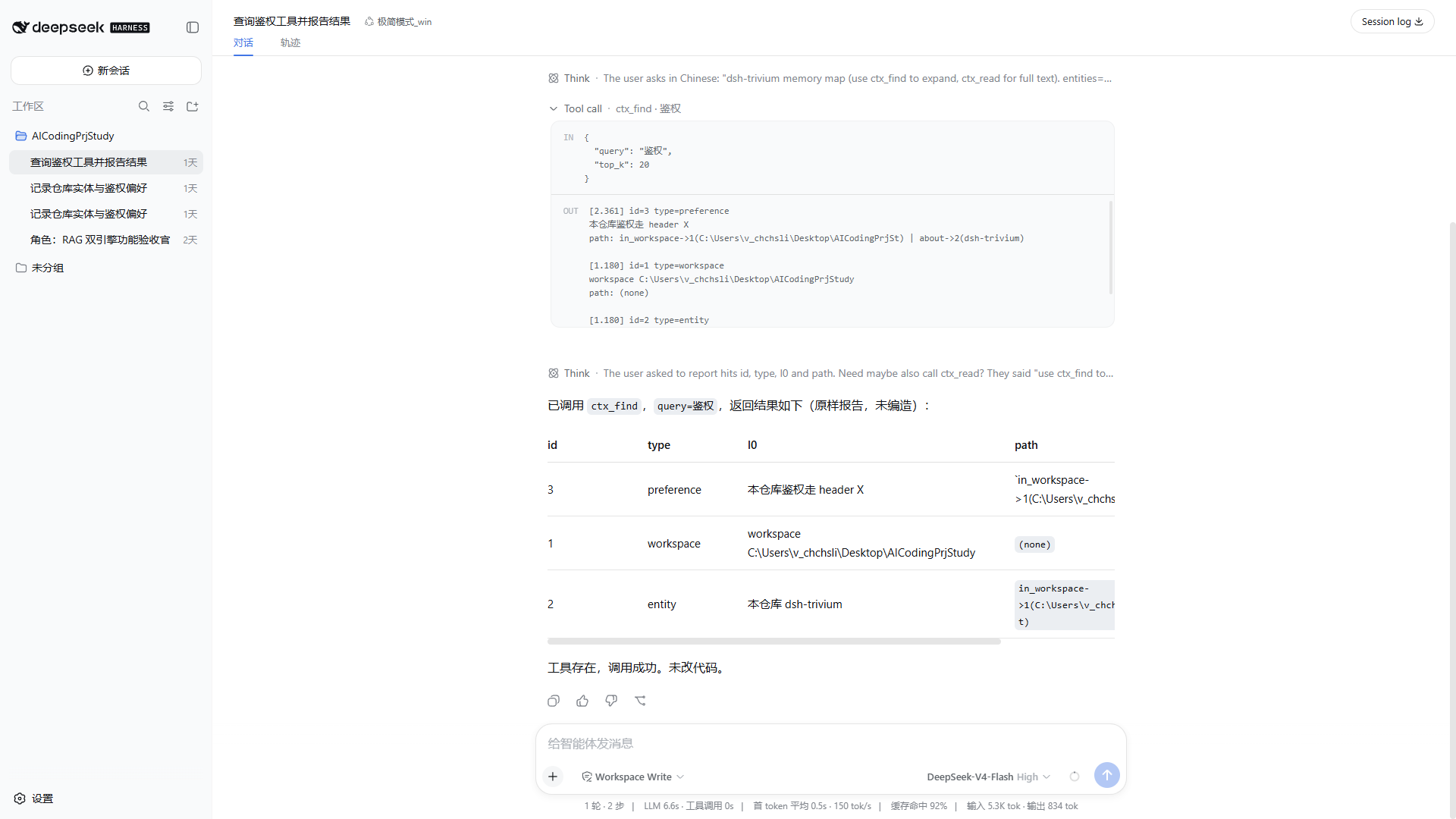The image size is (1456, 819).
Task: Click the context usage ring icon
Action: [1075, 776]
